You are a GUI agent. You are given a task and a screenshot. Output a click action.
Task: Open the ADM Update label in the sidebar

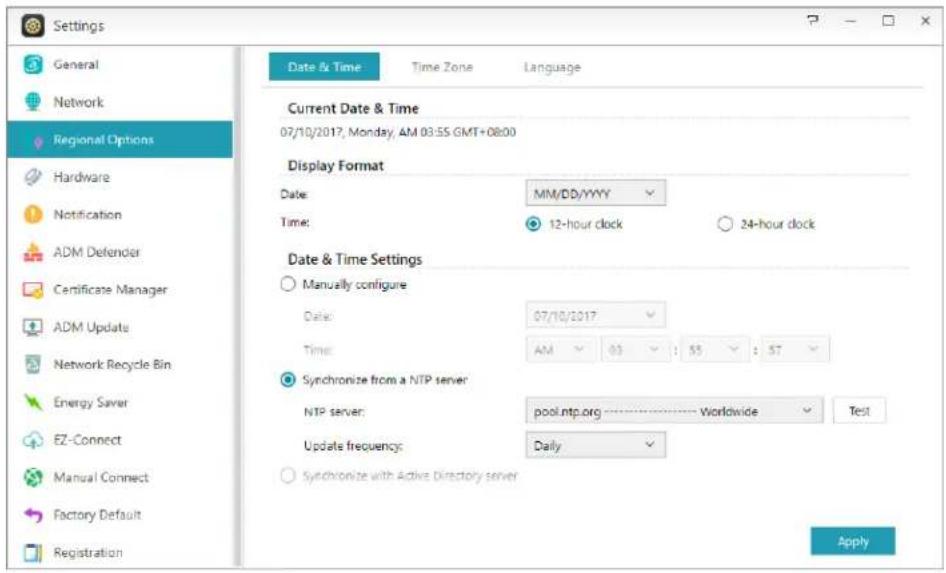tap(91, 327)
